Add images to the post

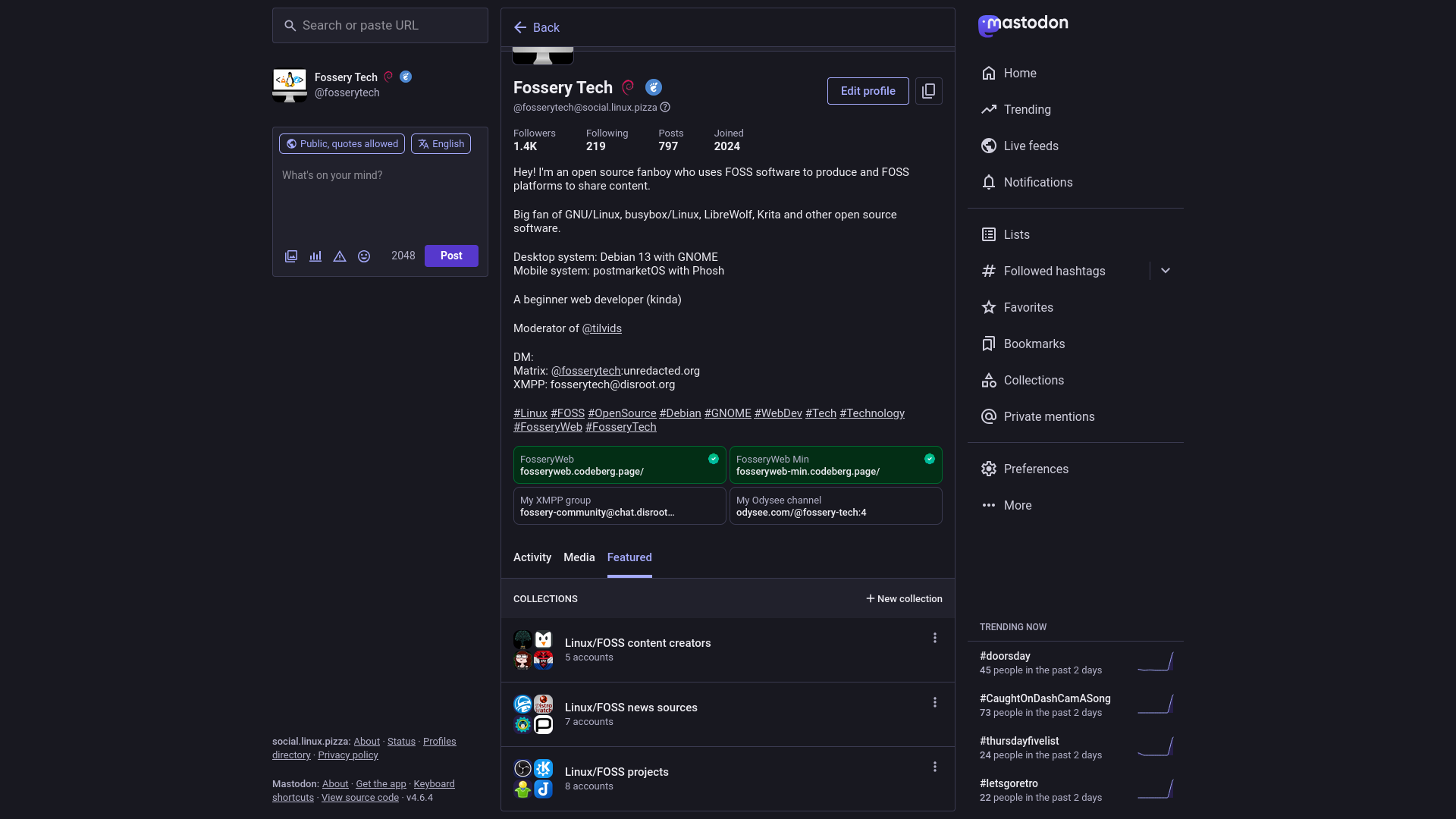[x=291, y=256]
